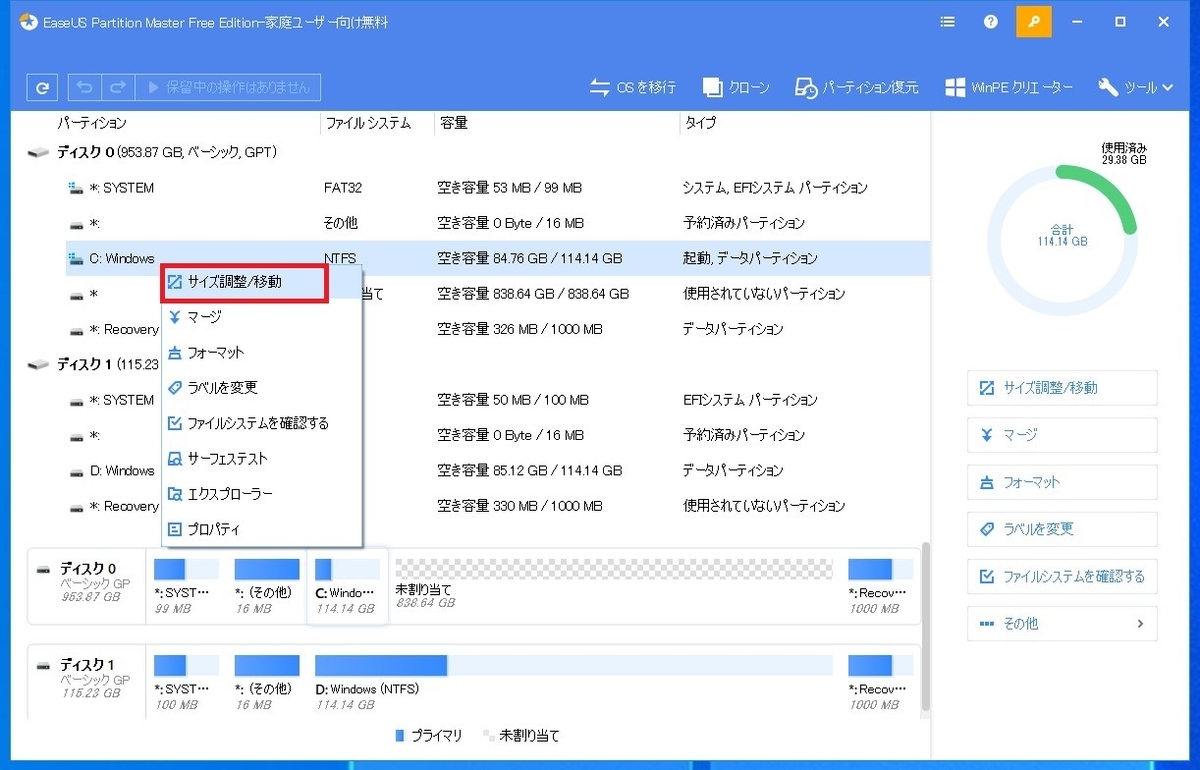Select Disk 1 SYST 100 MB block

pyautogui.click(x=185, y=683)
